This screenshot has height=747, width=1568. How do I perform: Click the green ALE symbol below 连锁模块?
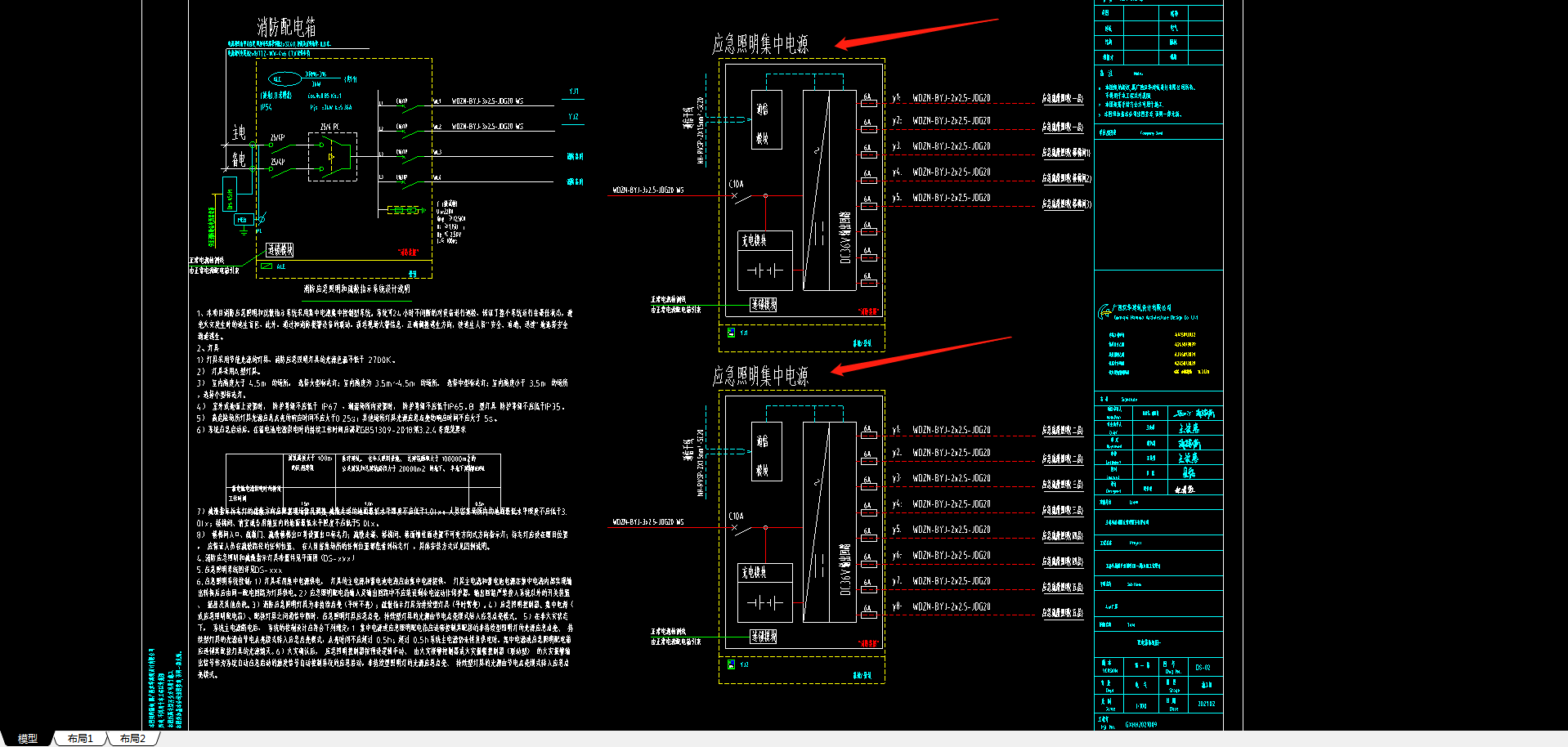(x=267, y=266)
